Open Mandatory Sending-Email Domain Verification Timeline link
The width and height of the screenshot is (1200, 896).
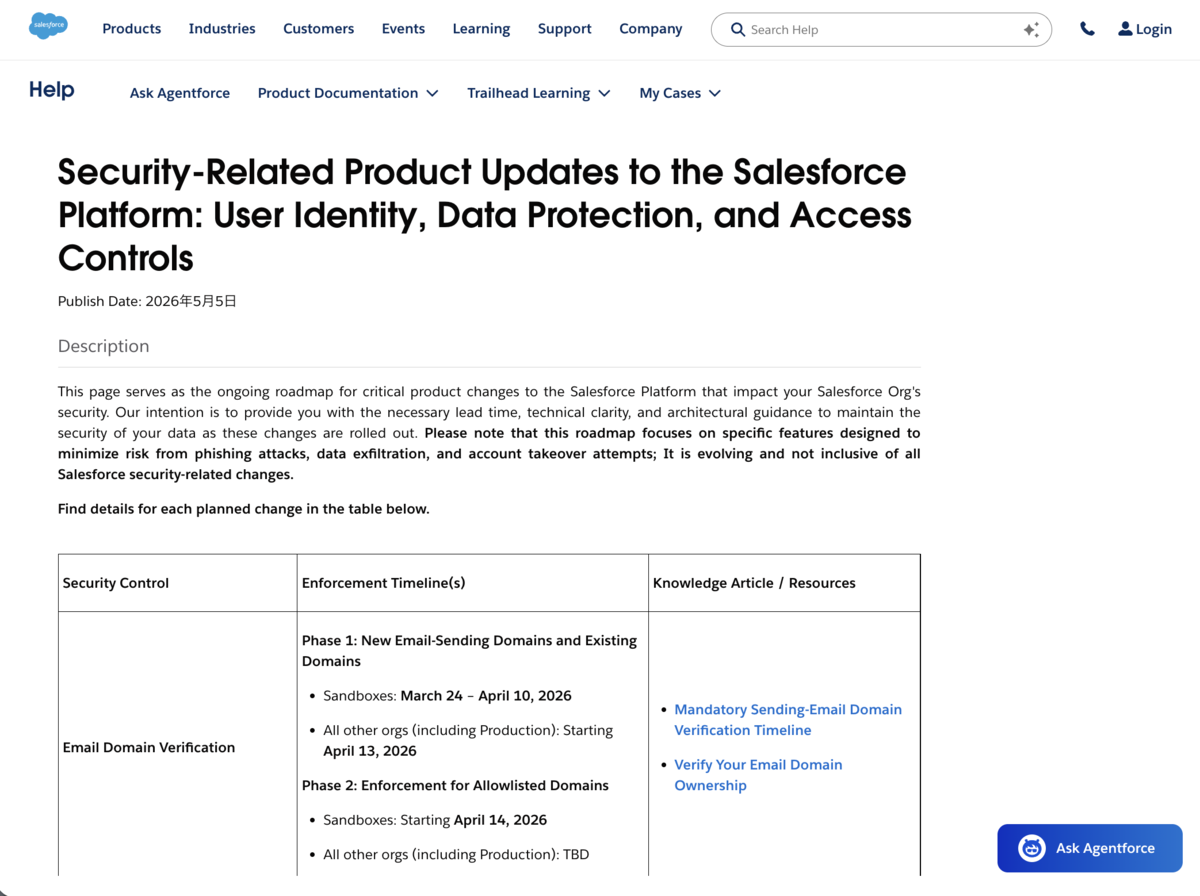(788, 720)
